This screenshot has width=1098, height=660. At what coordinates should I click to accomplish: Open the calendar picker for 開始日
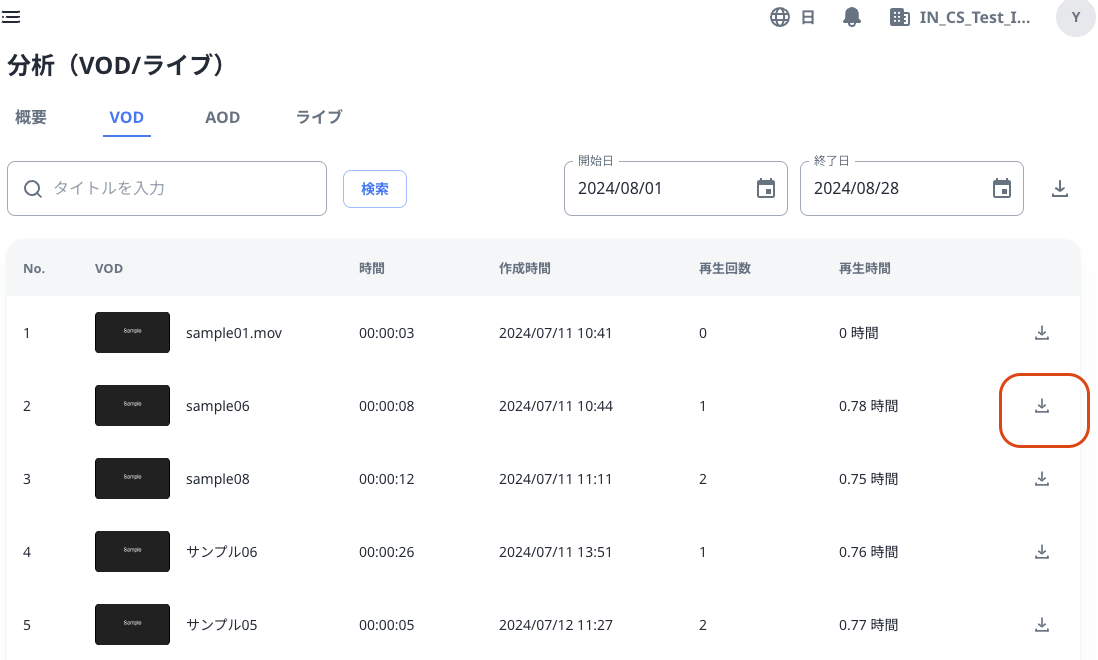(x=767, y=188)
